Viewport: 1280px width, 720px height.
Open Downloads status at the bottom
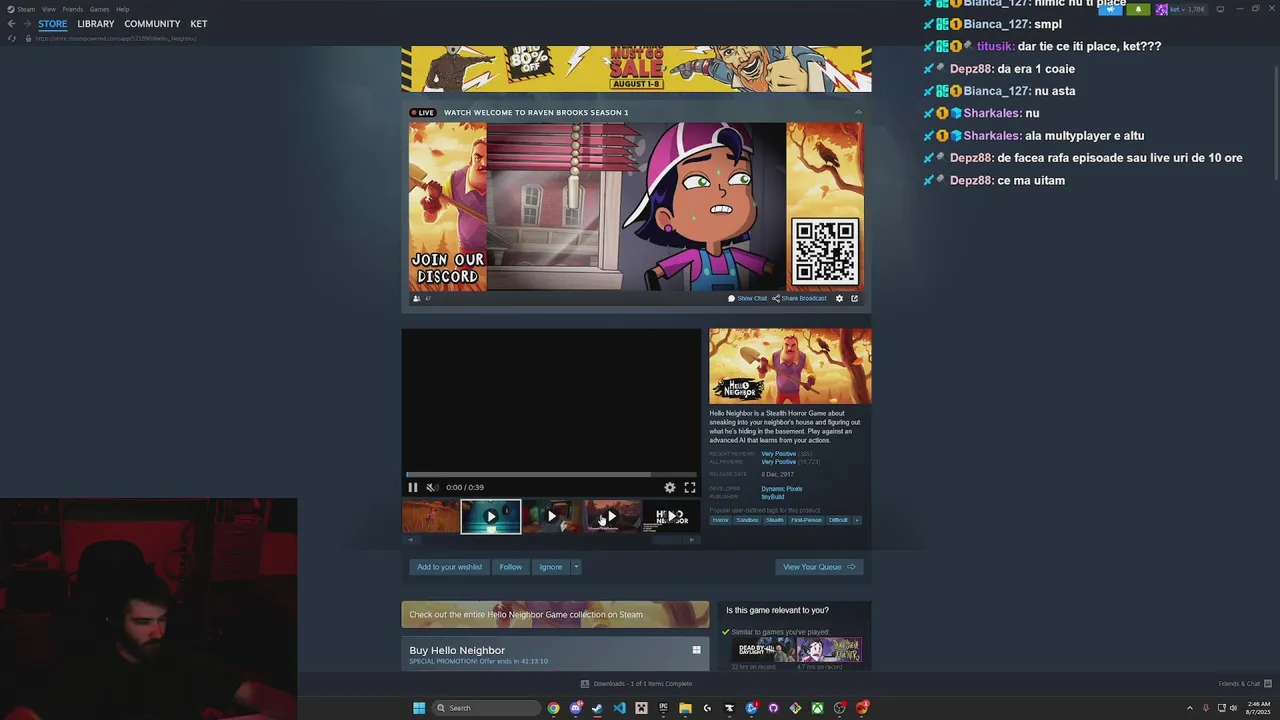pyautogui.click(x=636, y=684)
